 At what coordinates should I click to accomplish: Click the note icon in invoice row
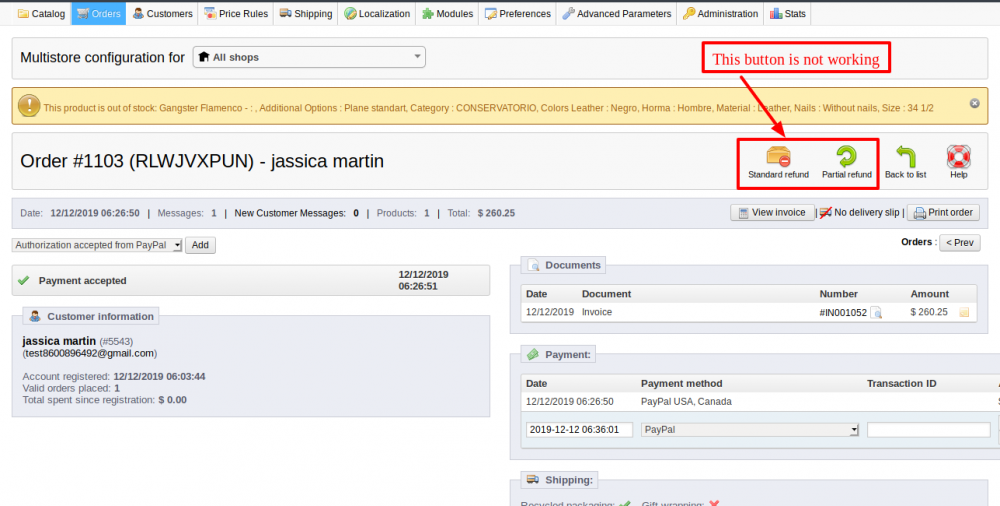click(x=964, y=313)
